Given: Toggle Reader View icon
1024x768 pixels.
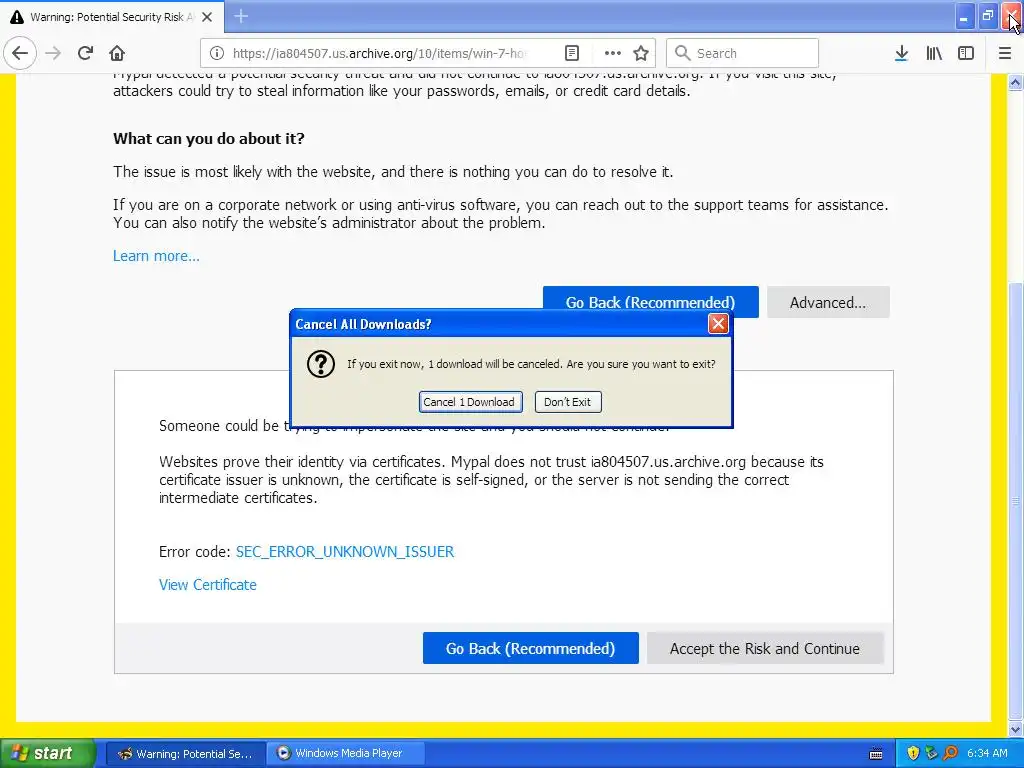Looking at the screenshot, I should click(x=571, y=53).
